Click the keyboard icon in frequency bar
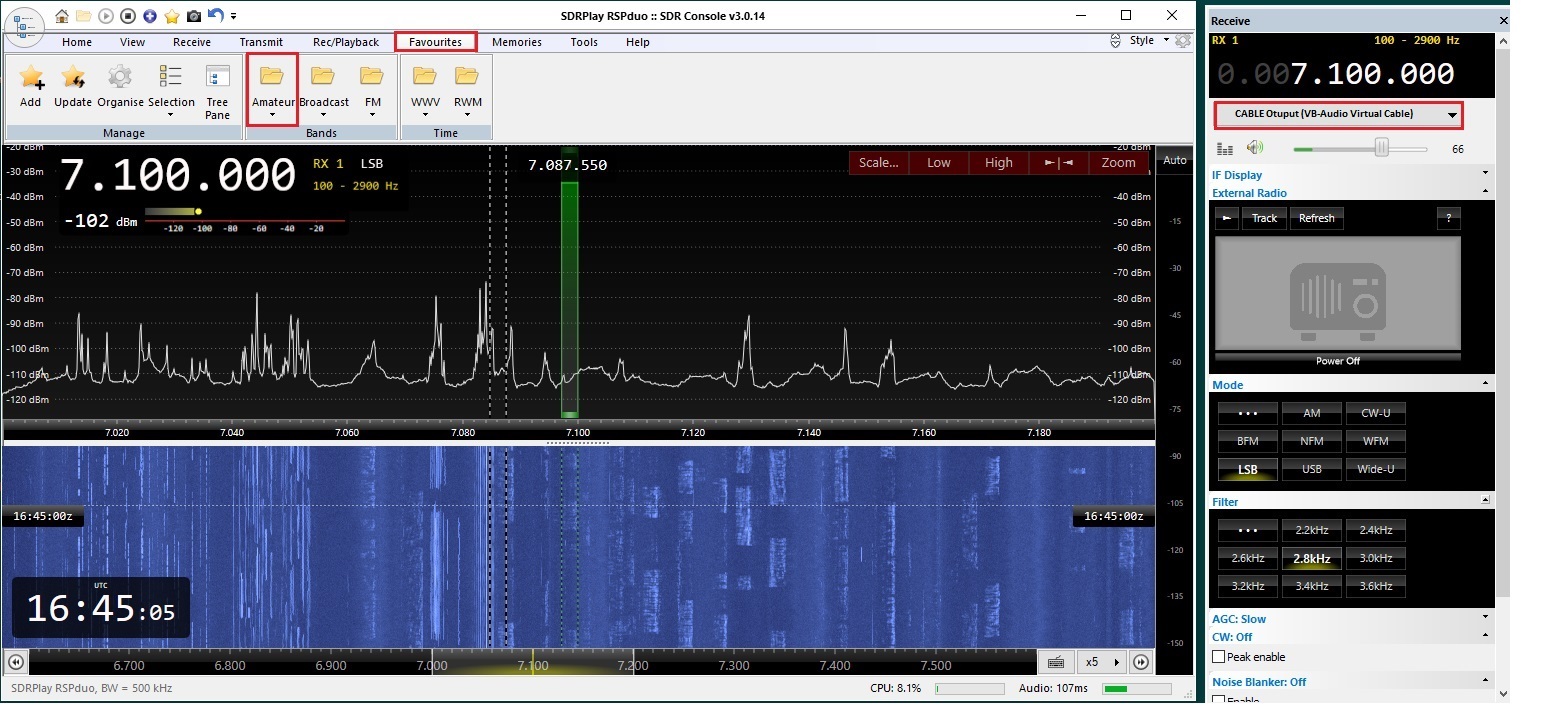Screen dimensions: 1542x728 (x=1055, y=662)
